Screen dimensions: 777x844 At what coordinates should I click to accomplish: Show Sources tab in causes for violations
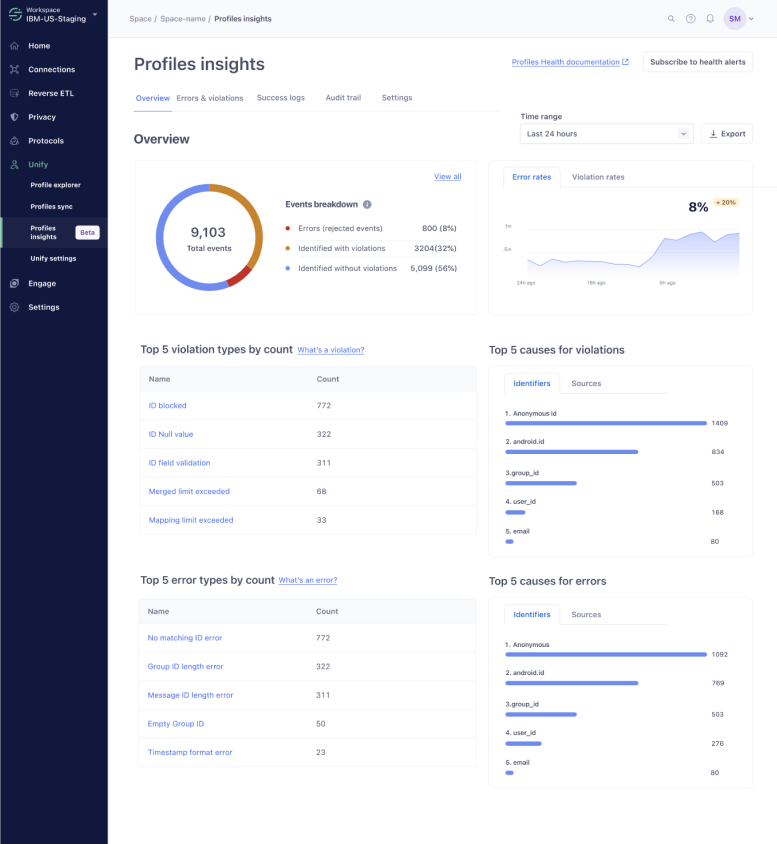pyautogui.click(x=586, y=383)
